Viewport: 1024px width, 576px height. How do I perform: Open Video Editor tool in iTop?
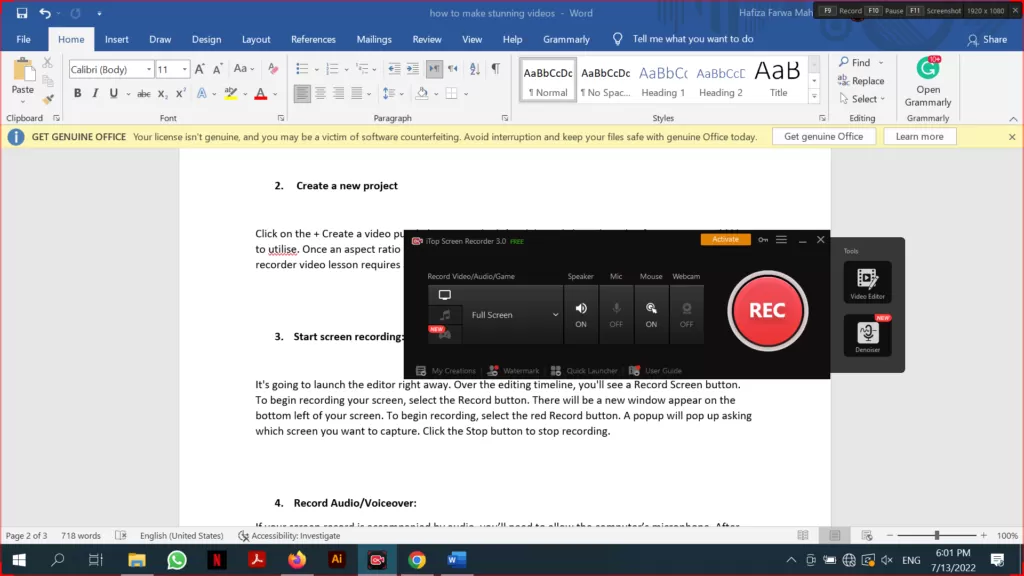pyautogui.click(x=867, y=282)
